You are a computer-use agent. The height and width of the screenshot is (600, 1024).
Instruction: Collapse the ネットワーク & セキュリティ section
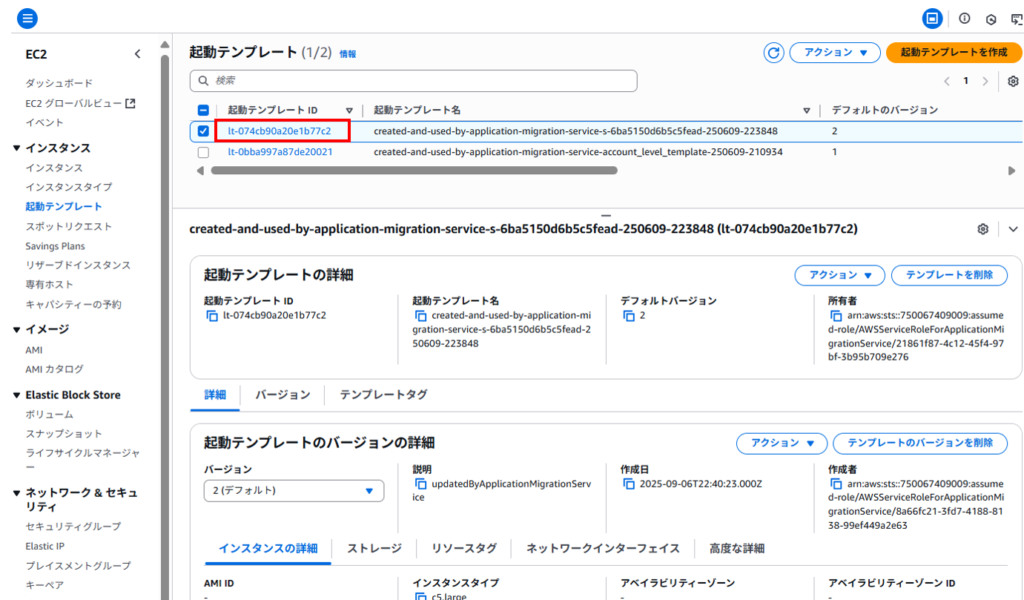point(16,493)
